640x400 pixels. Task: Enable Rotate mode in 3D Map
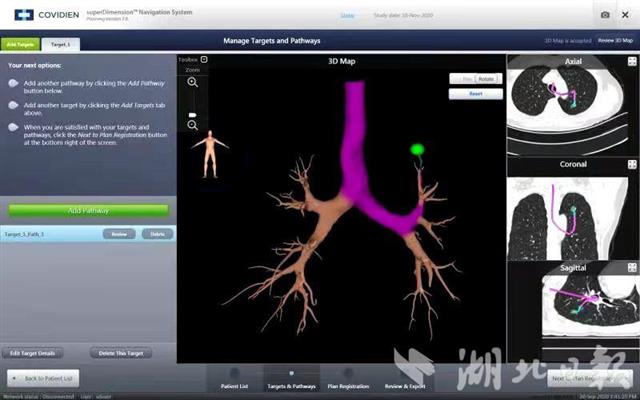[487, 78]
